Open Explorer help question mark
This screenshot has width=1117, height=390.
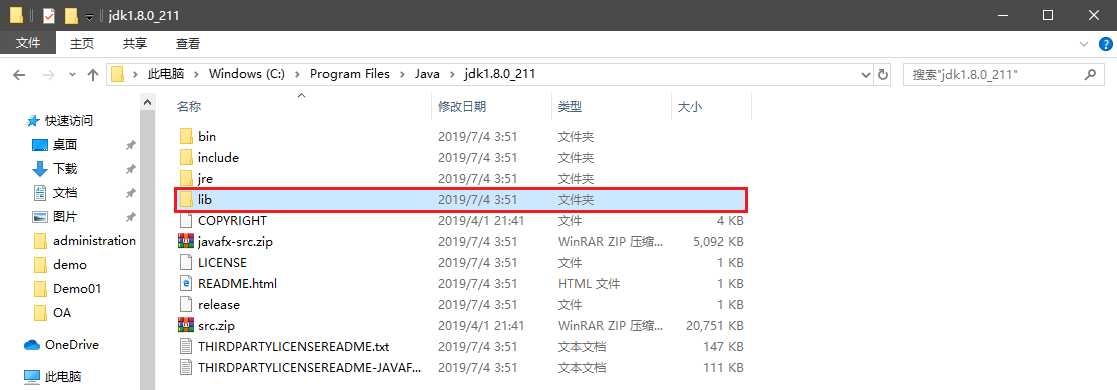tap(1105, 44)
